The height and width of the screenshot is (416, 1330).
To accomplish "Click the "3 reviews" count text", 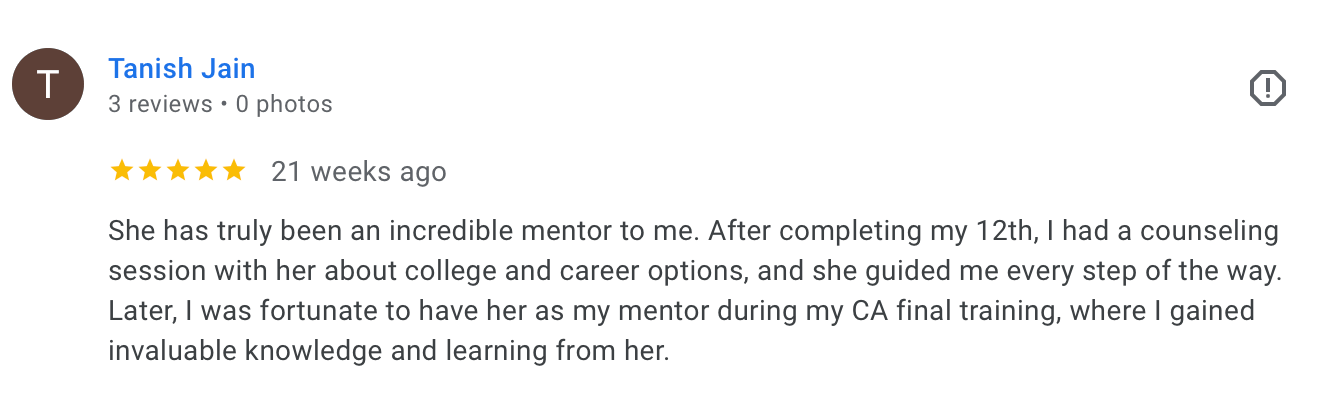I will pyautogui.click(x=160, y=104).
